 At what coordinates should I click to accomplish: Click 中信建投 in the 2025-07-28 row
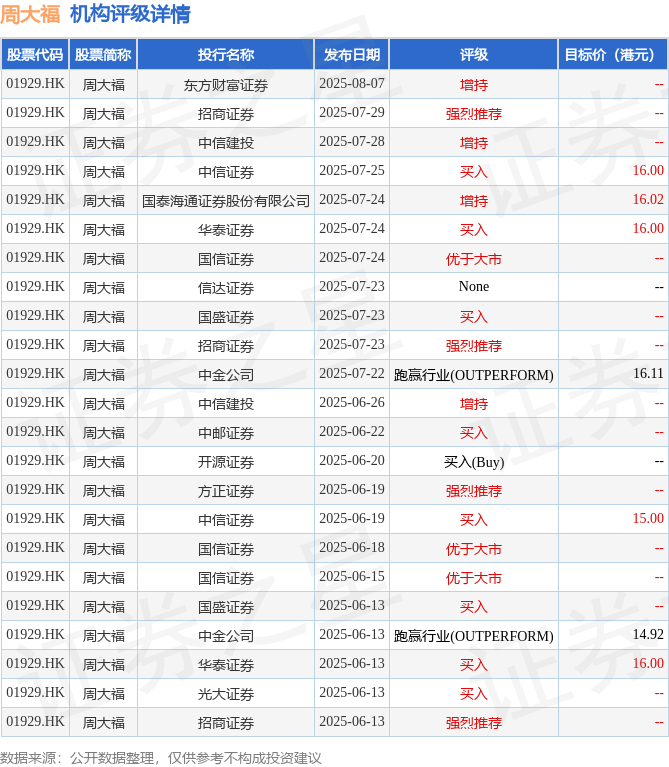[x=226, y=143]
